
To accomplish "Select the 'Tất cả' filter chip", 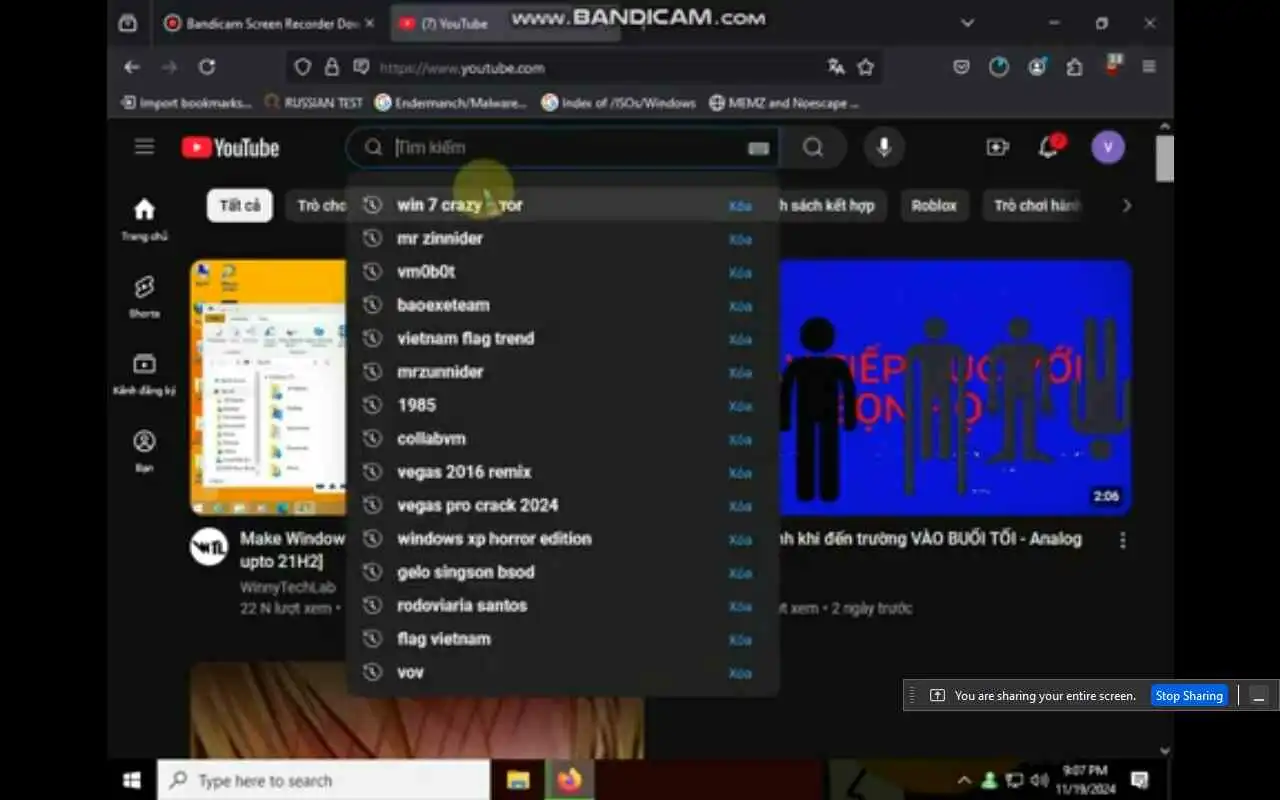I will (x=240, y=205).
